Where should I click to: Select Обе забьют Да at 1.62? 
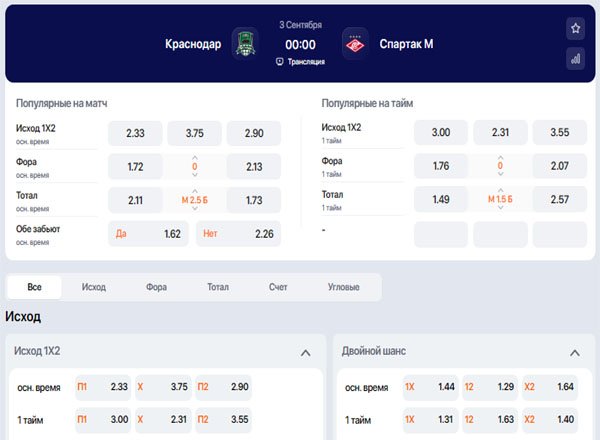tap(148, 234)
